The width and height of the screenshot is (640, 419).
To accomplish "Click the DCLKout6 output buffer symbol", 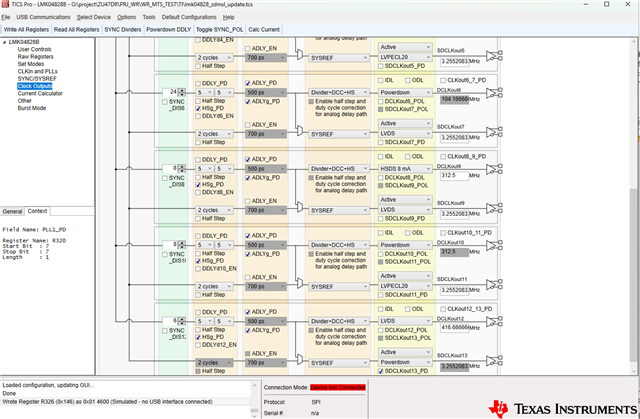I will (x=494, y=93).
